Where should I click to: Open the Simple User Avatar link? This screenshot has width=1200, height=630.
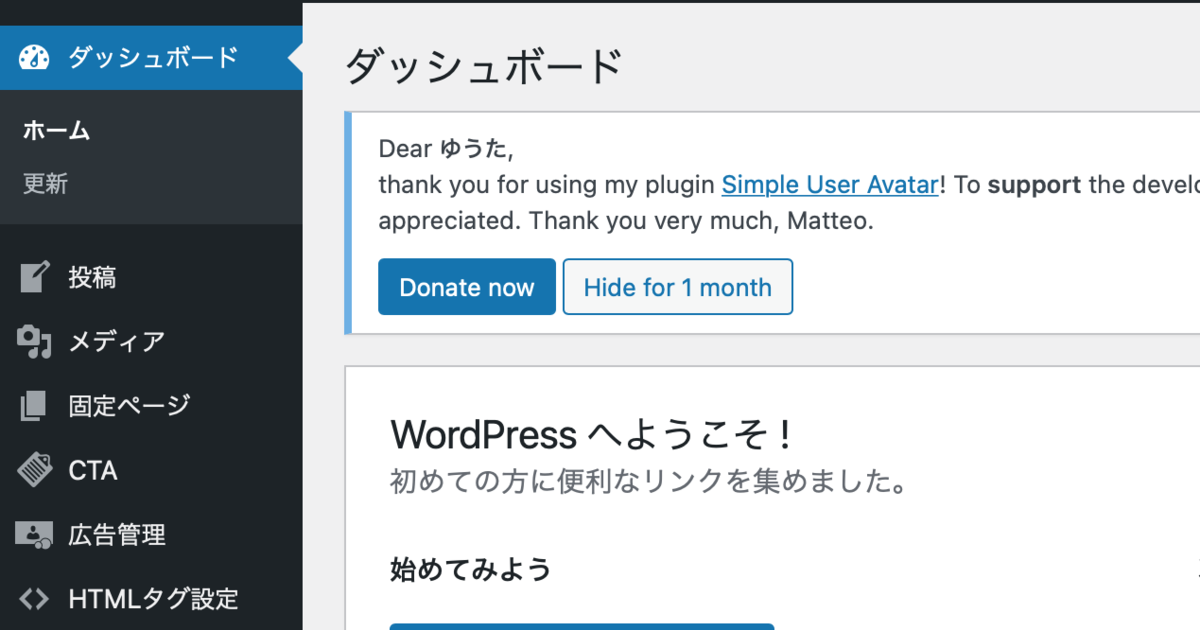[x=830, y=185]
